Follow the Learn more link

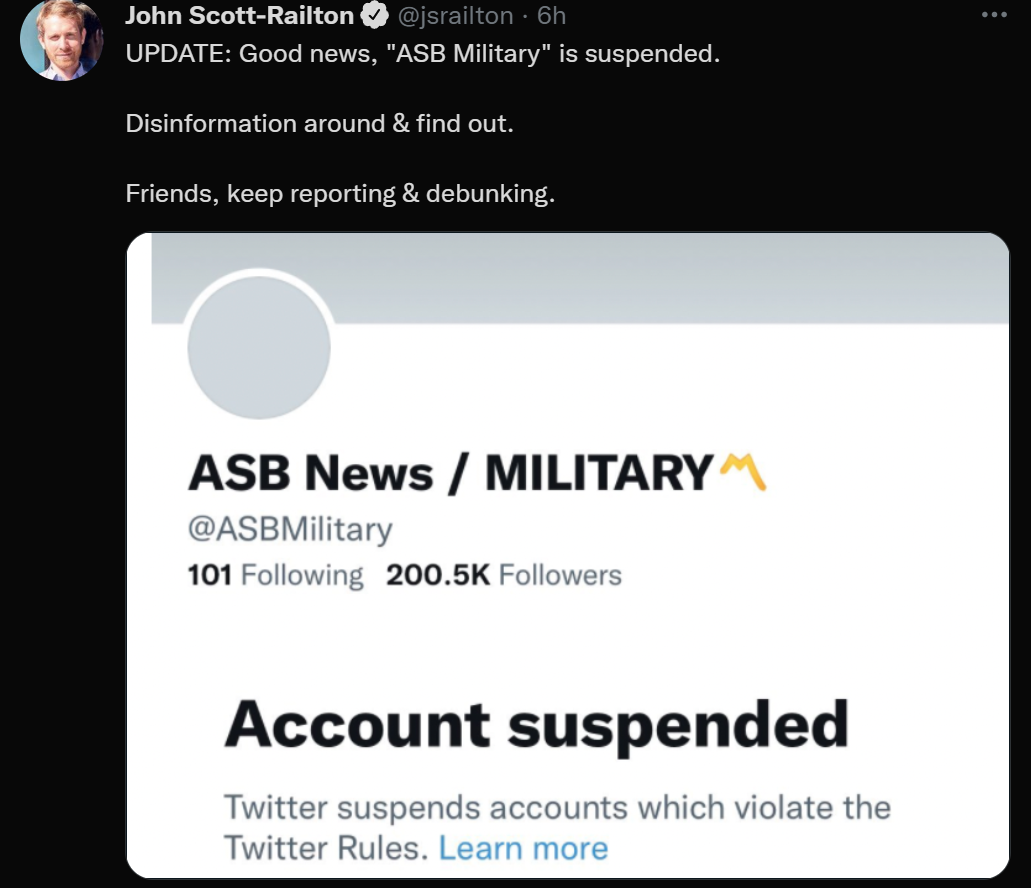523,848
